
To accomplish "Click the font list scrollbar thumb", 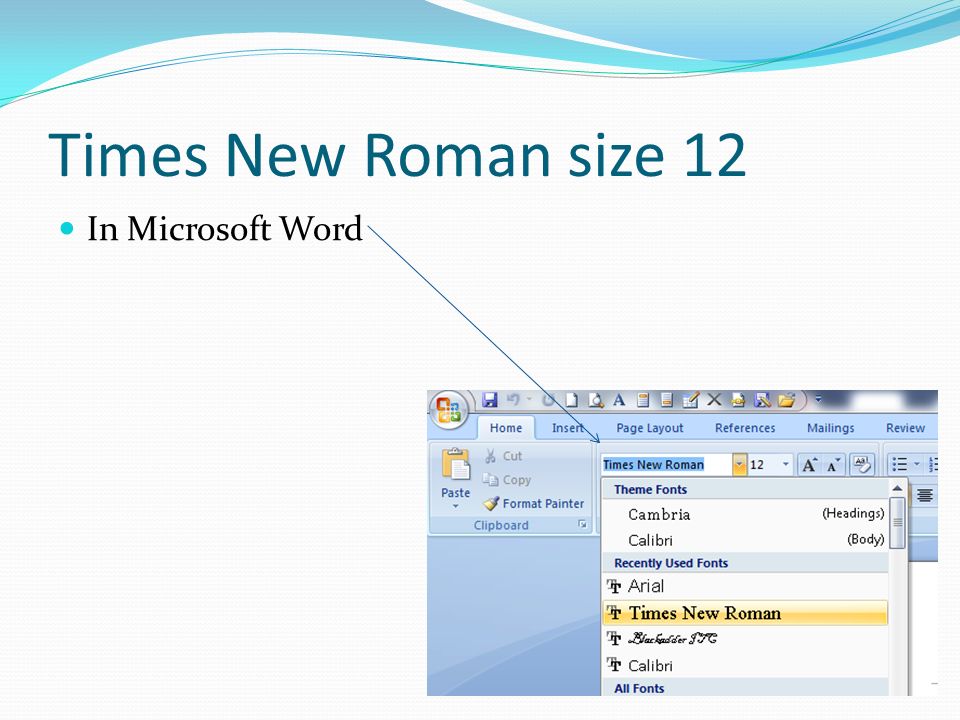I will point(898,523).
